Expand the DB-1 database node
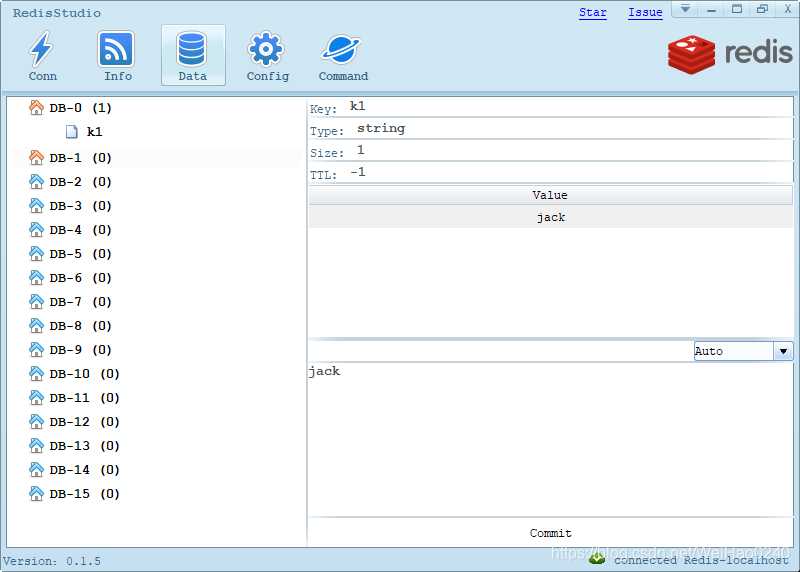Image resolution: width=800 pixels, height=572 pixels. tap(37, 157)
